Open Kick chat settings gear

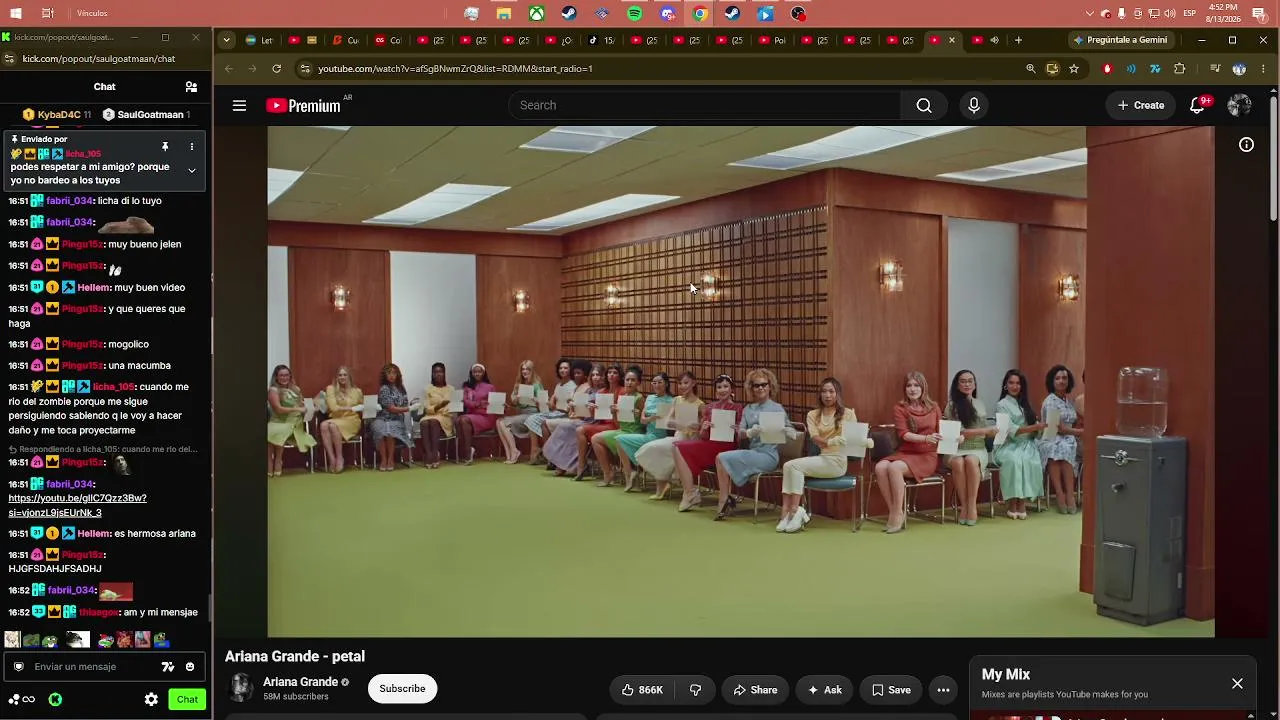tap(151, 700)
